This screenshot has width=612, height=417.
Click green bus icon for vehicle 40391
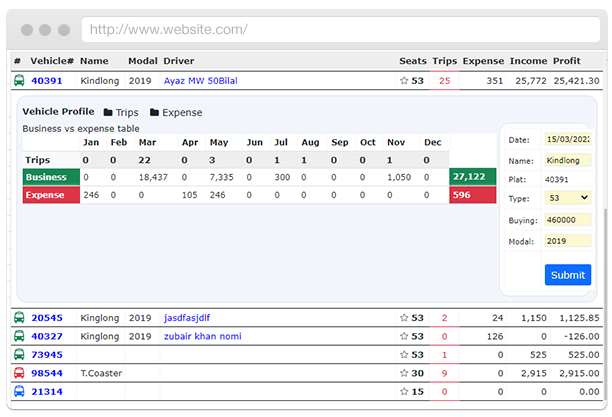click(19, 81)
